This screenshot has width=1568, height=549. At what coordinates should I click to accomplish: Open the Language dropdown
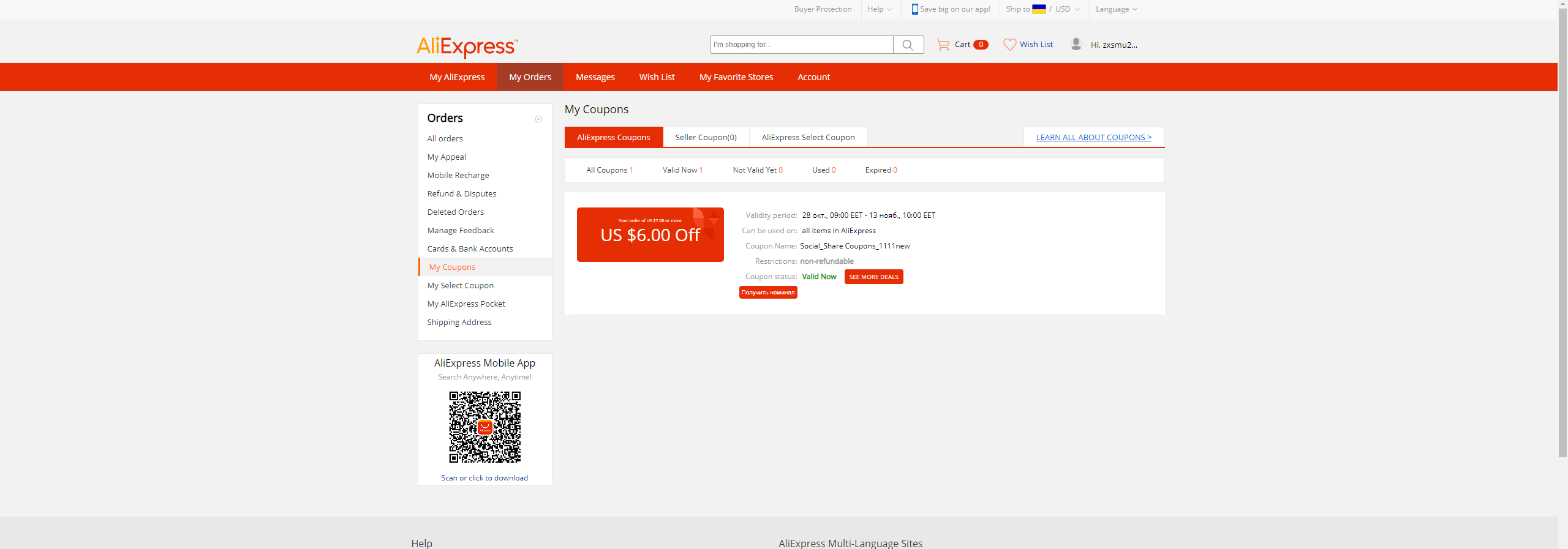click(x=1116, y=9)
